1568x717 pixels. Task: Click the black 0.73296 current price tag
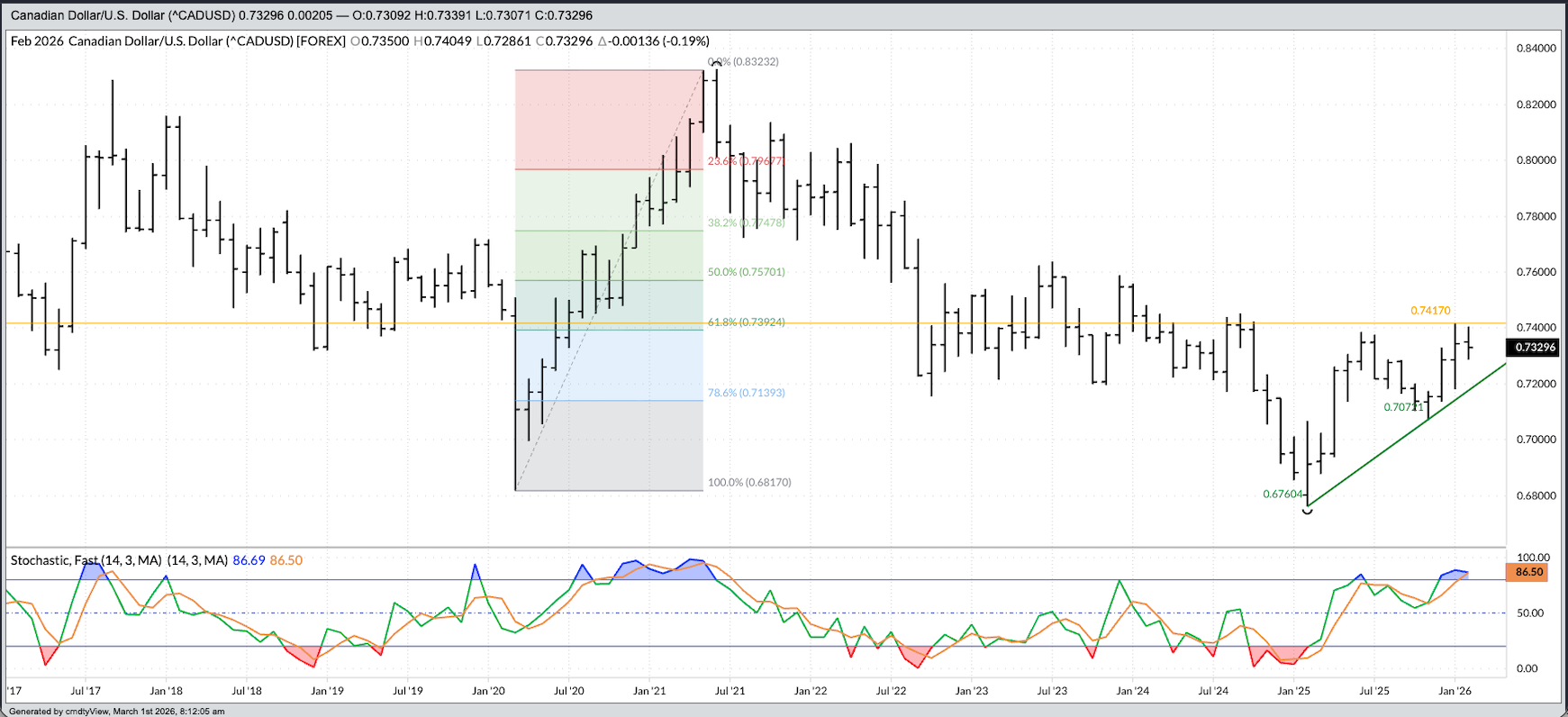(x=1533, y=348)
